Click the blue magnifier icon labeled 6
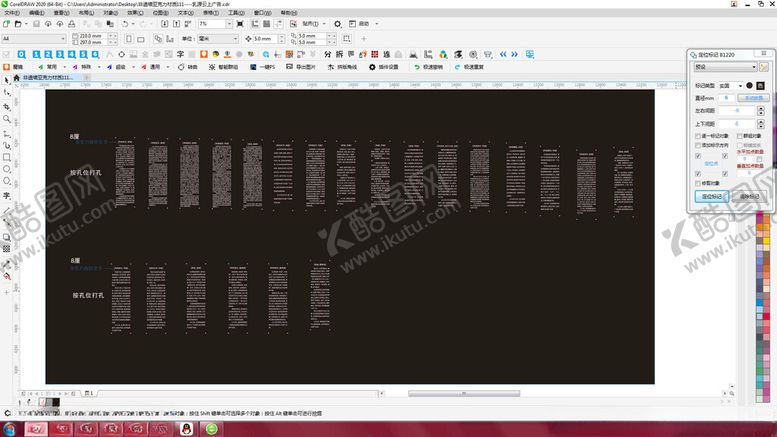This screenshot has height=437, width=777. pos(95,55)
